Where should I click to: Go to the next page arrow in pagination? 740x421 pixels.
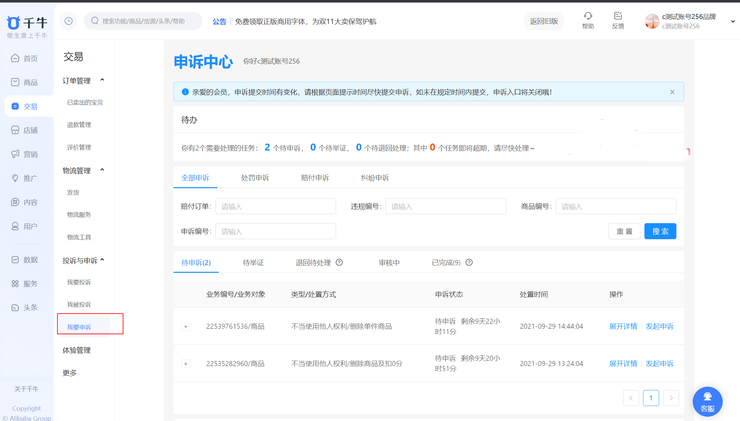click(x=671, y=398)
